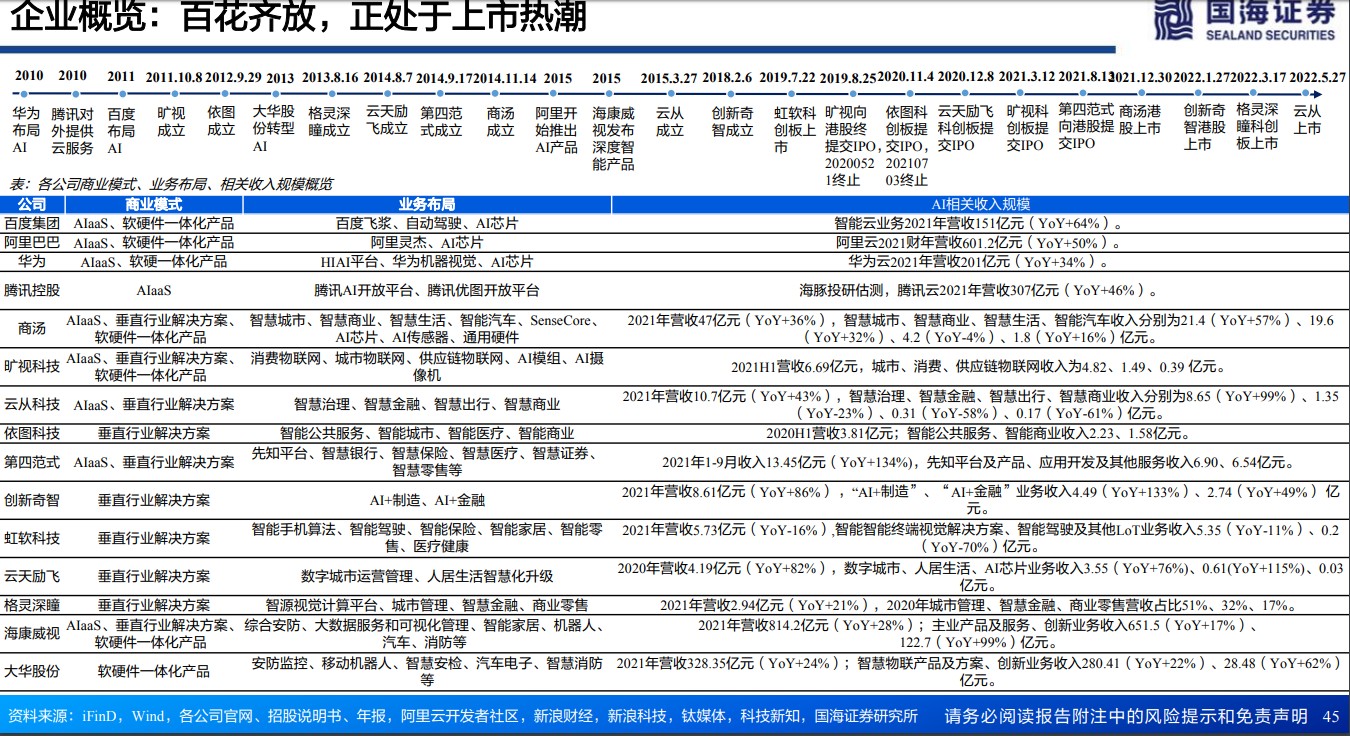Image resolution: width=1350 pixels, height=736 pixels.
Task: Select the 海康威视 table row label
Action: pyautogui.click(x=32, y=633)
